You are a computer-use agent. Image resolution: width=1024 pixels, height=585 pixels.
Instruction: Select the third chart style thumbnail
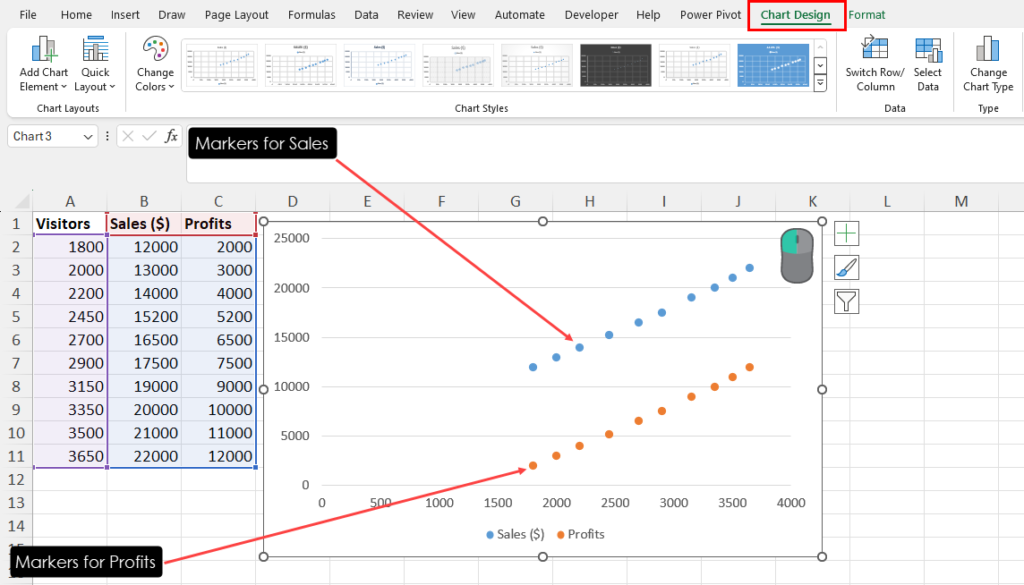[379, 65]
